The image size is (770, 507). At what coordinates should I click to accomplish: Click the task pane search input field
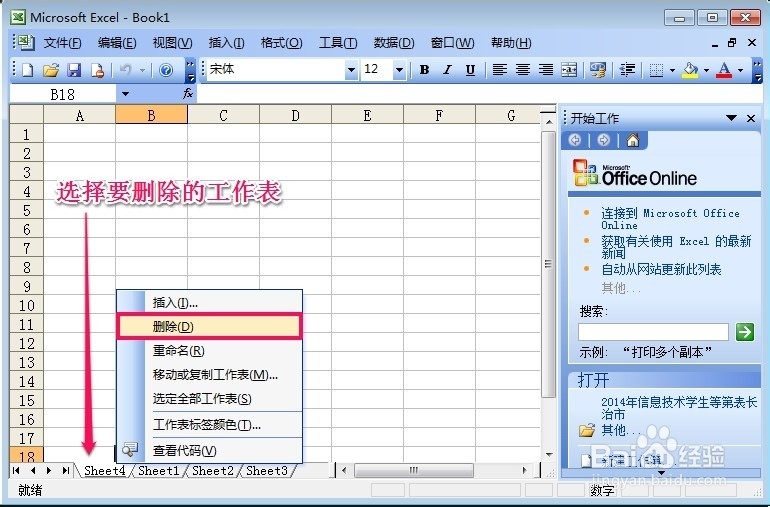[x=653, y=332]
